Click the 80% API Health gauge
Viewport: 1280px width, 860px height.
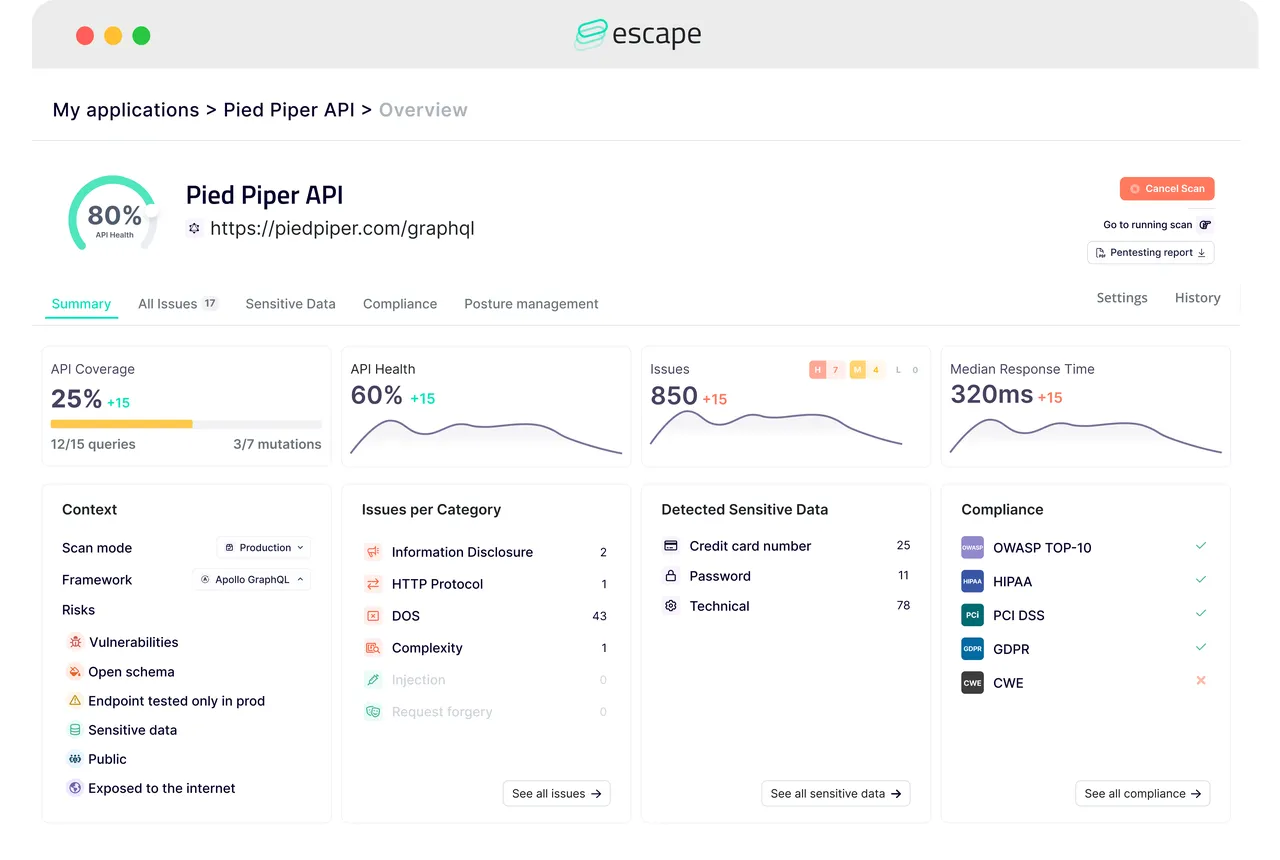[113, 213]
